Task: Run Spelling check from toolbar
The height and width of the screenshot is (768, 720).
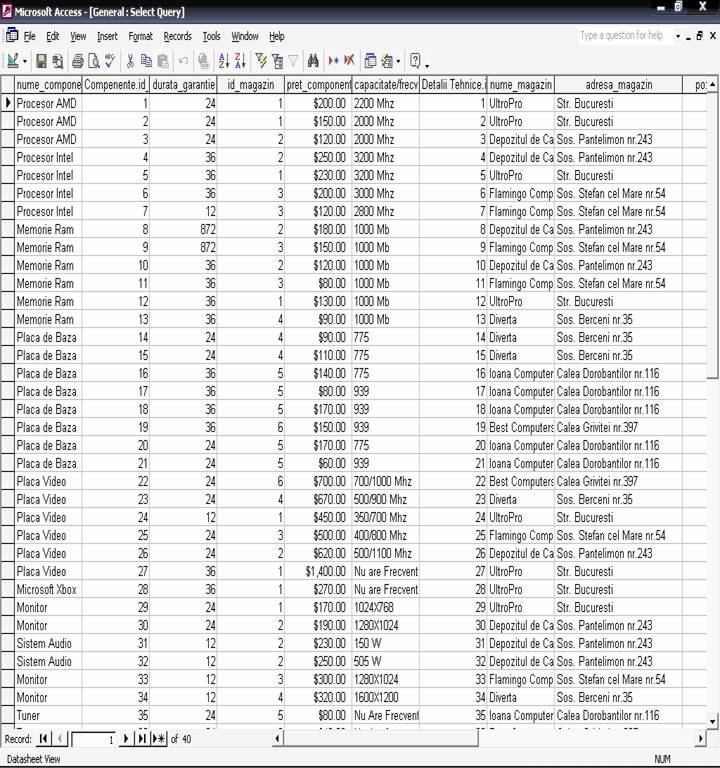Action: 110,61
